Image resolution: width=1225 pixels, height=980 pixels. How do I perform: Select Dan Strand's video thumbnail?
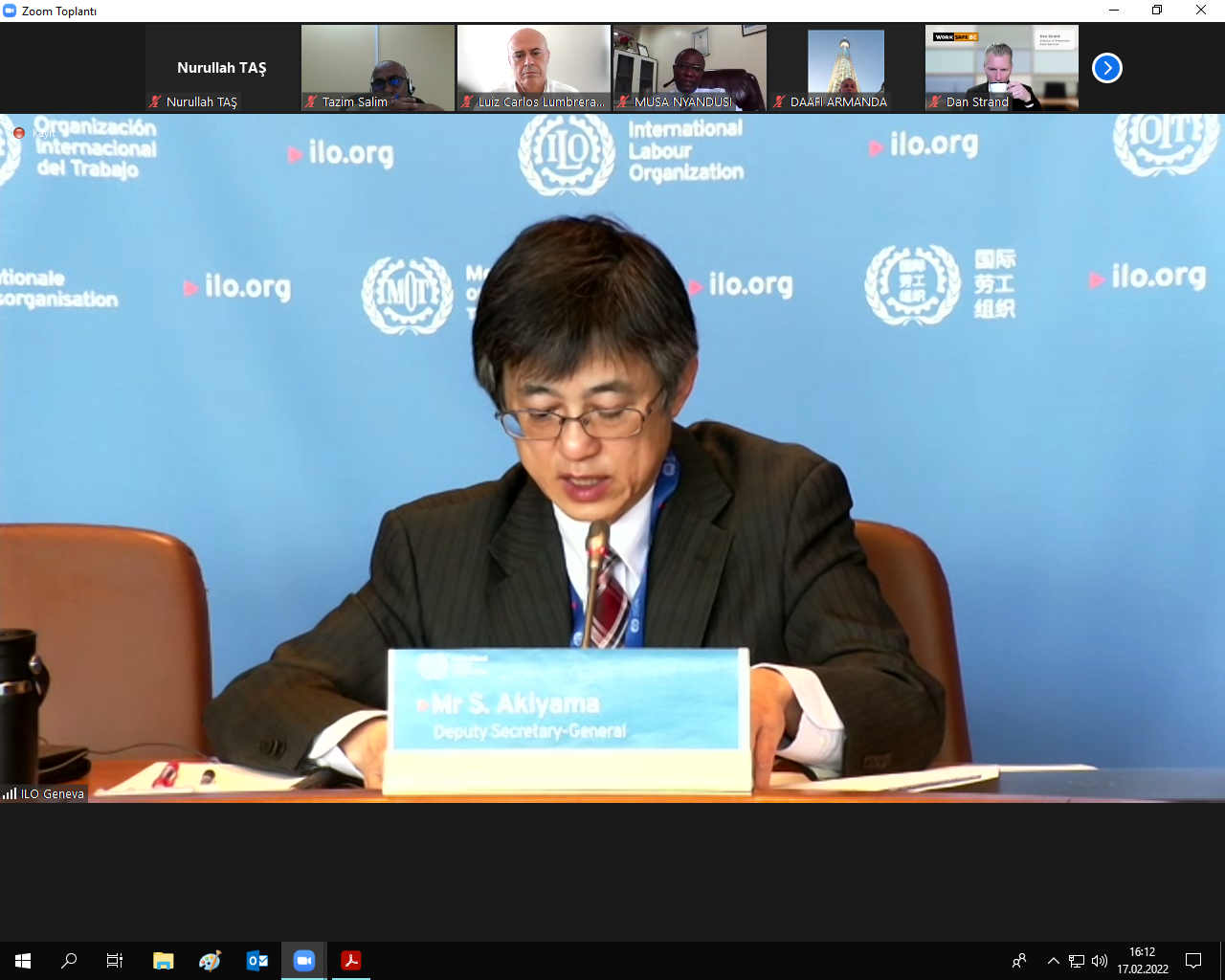[1002, 67]
